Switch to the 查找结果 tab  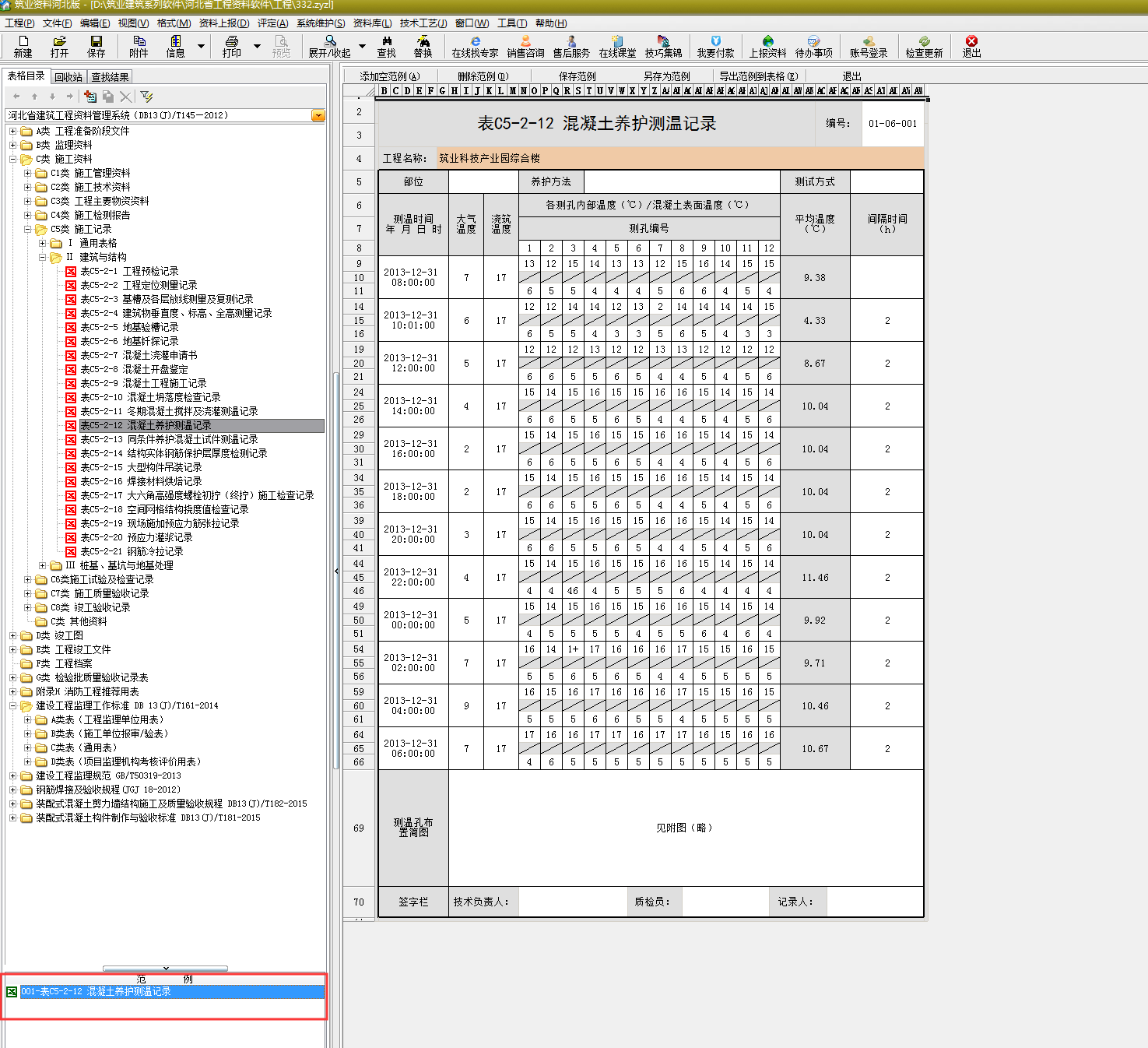(110, 77)
